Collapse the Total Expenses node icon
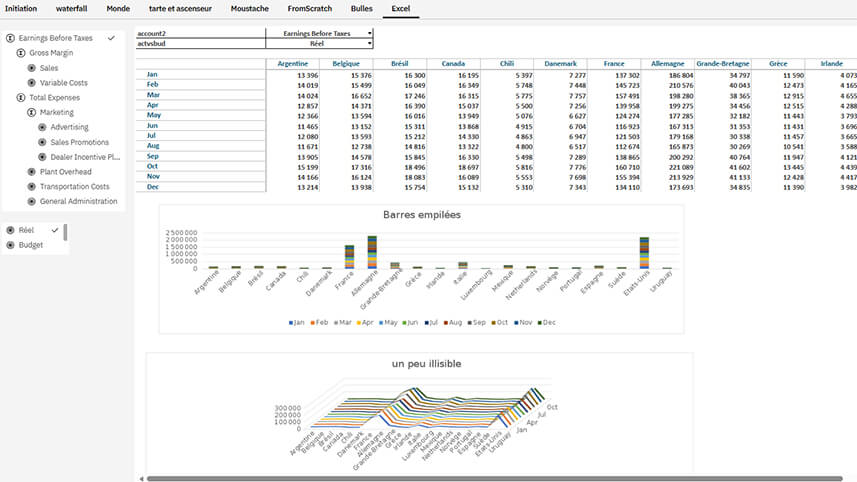 click(x=21, y=98)
